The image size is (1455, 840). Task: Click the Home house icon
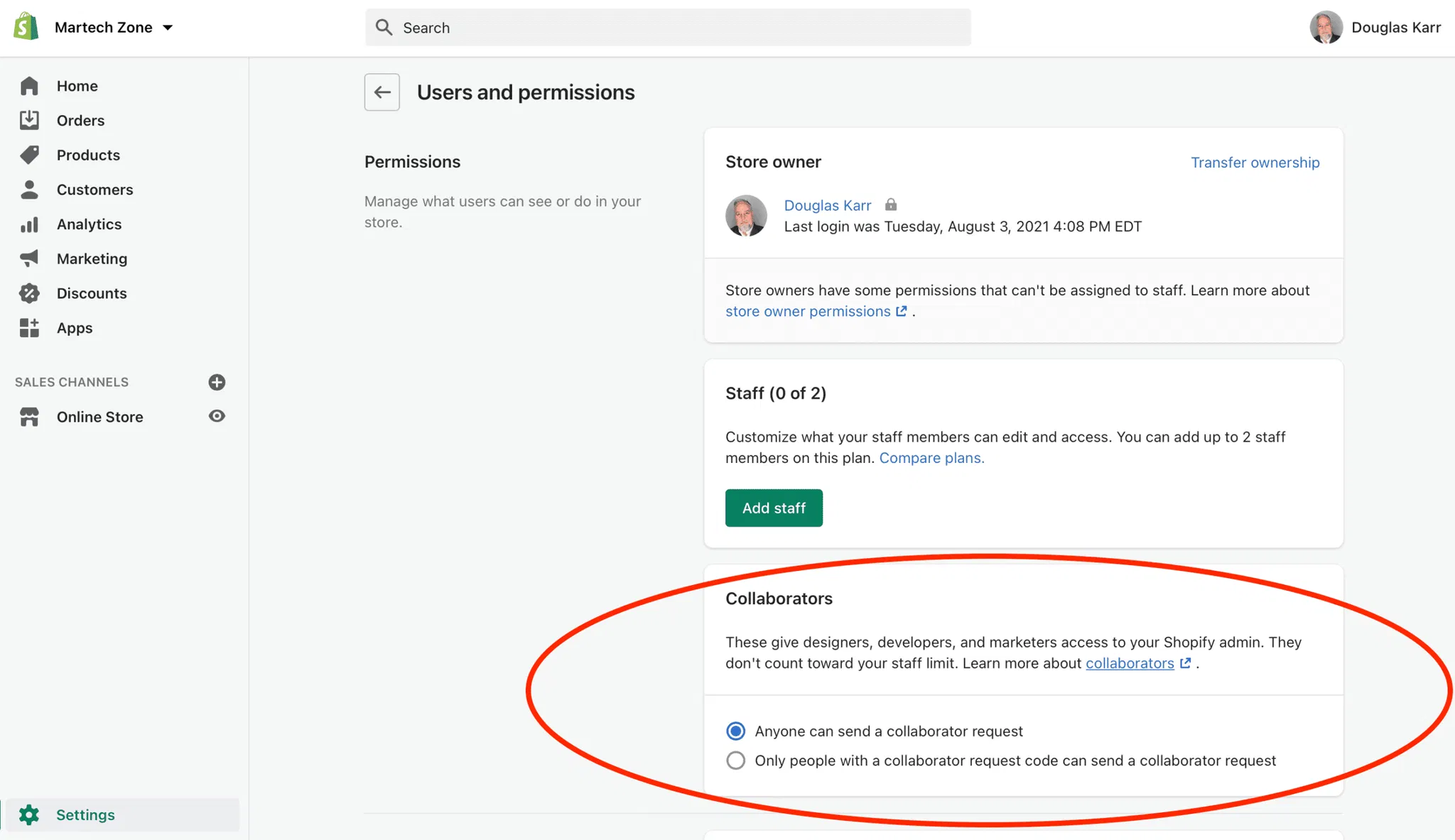coord(29,86)
